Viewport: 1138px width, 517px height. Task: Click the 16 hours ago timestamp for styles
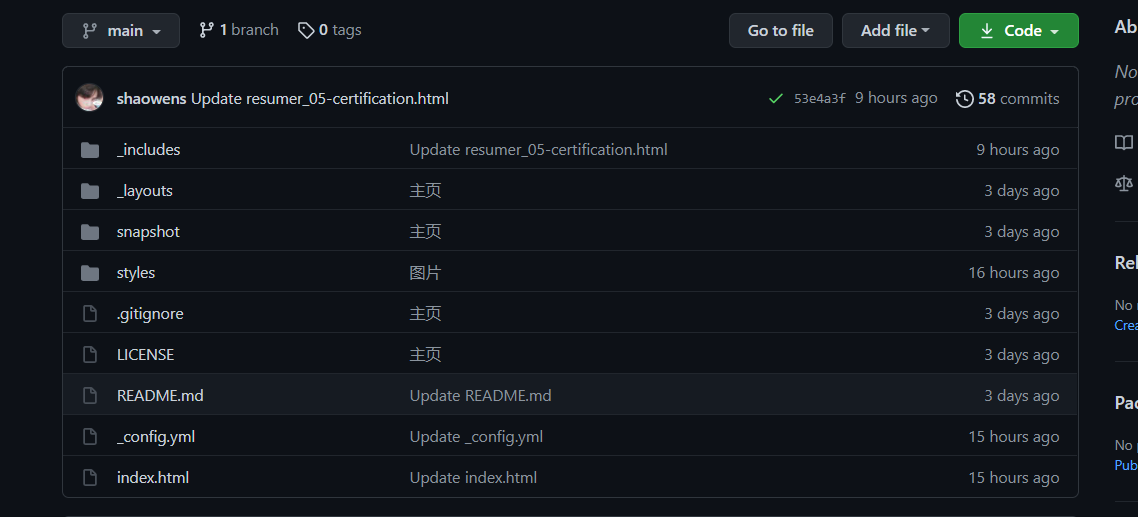click(x=1013, y=273)
